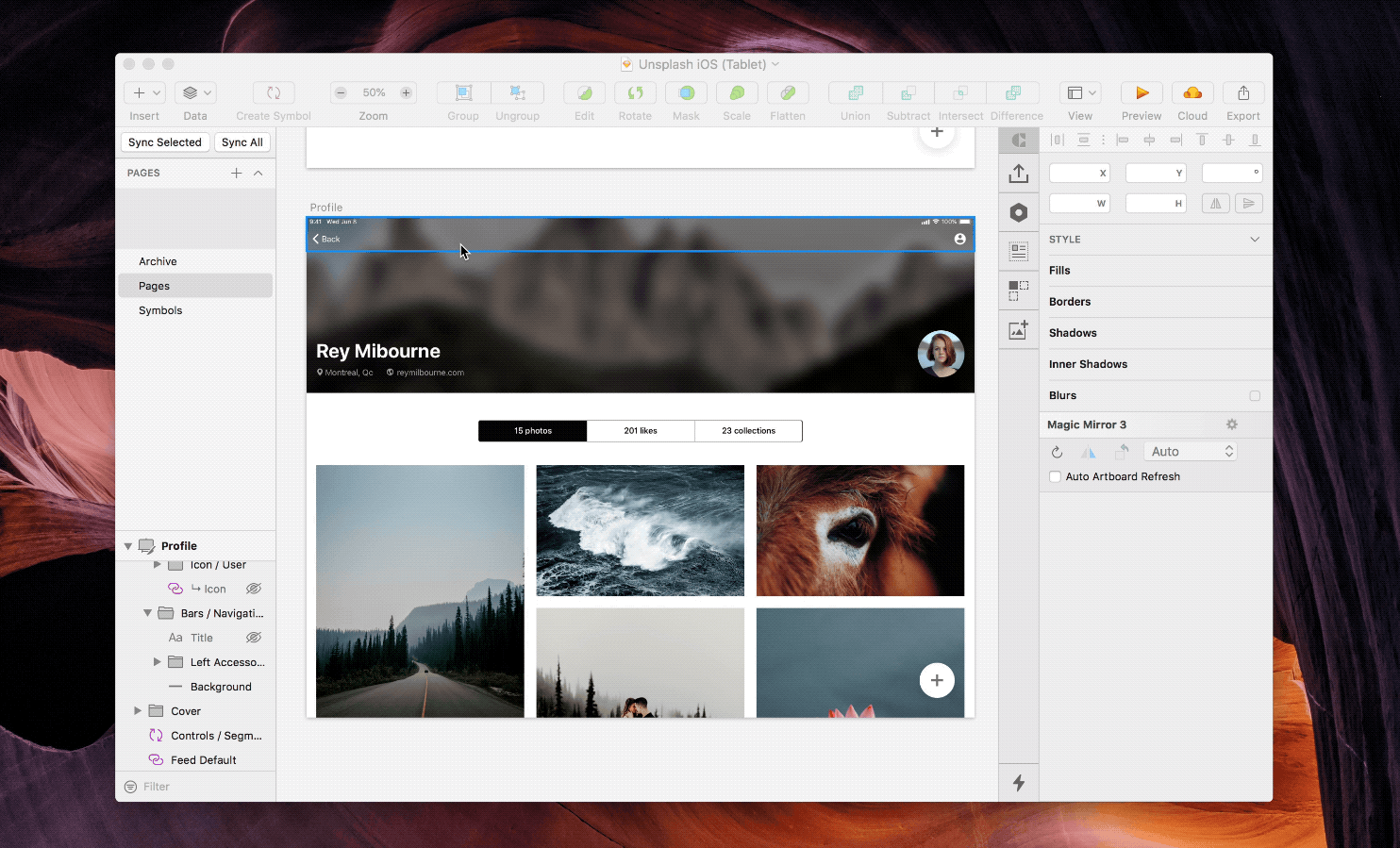This screenshot has width=1400, height=848.
Task: Expand the Cover layer group
Action: [x=137, y=710]
